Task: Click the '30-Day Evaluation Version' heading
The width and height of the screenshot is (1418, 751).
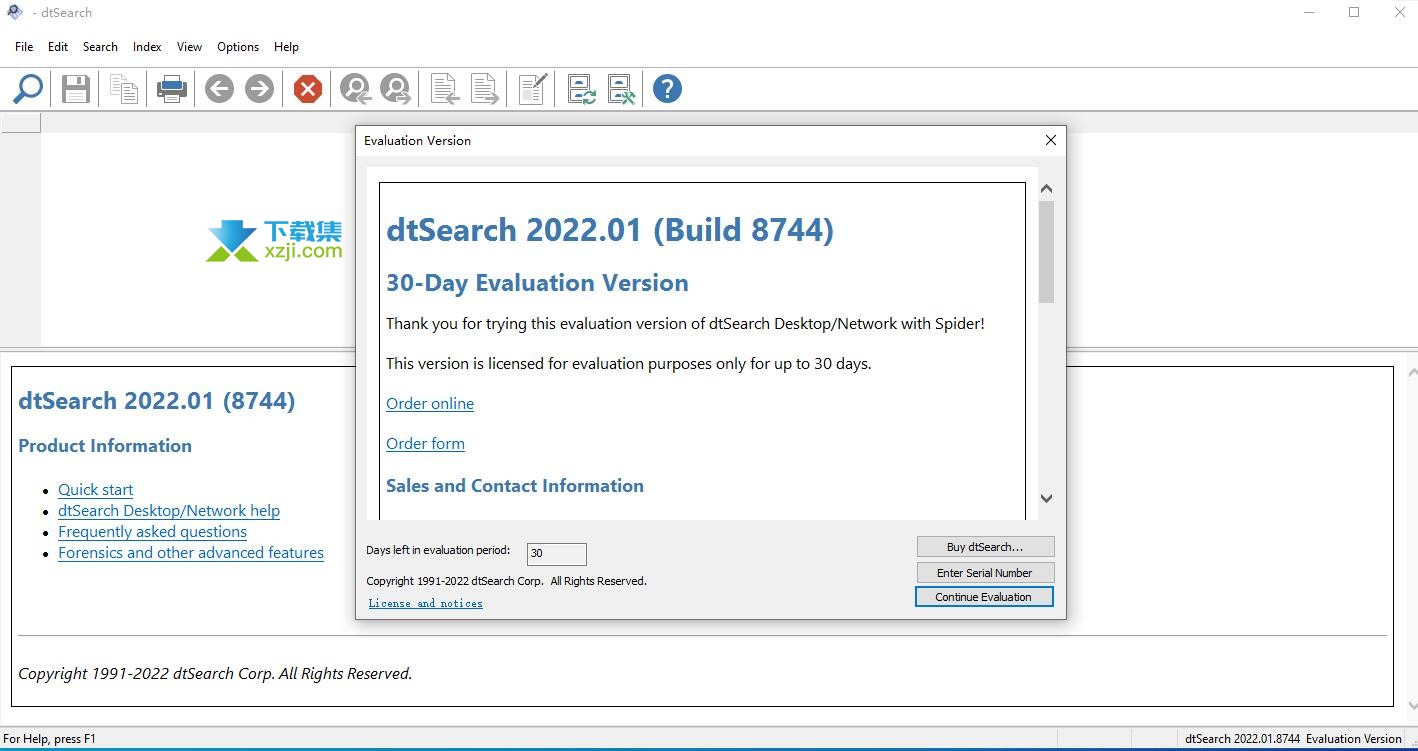Action: click(x=537, y=283)
